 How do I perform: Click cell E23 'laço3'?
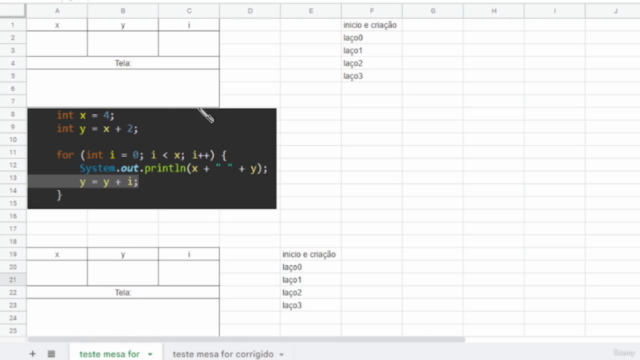coord(311,305)
